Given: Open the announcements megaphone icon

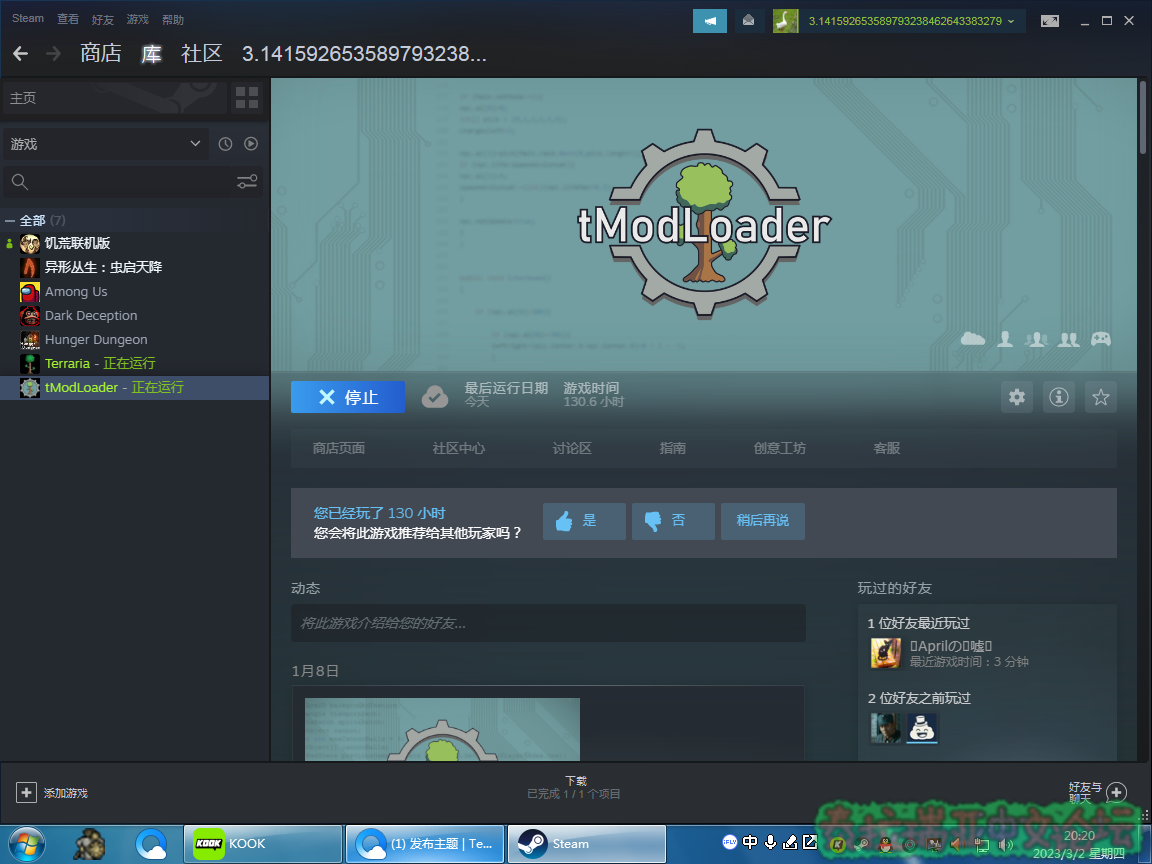Looking at the screenshot, I should point(710,21).
